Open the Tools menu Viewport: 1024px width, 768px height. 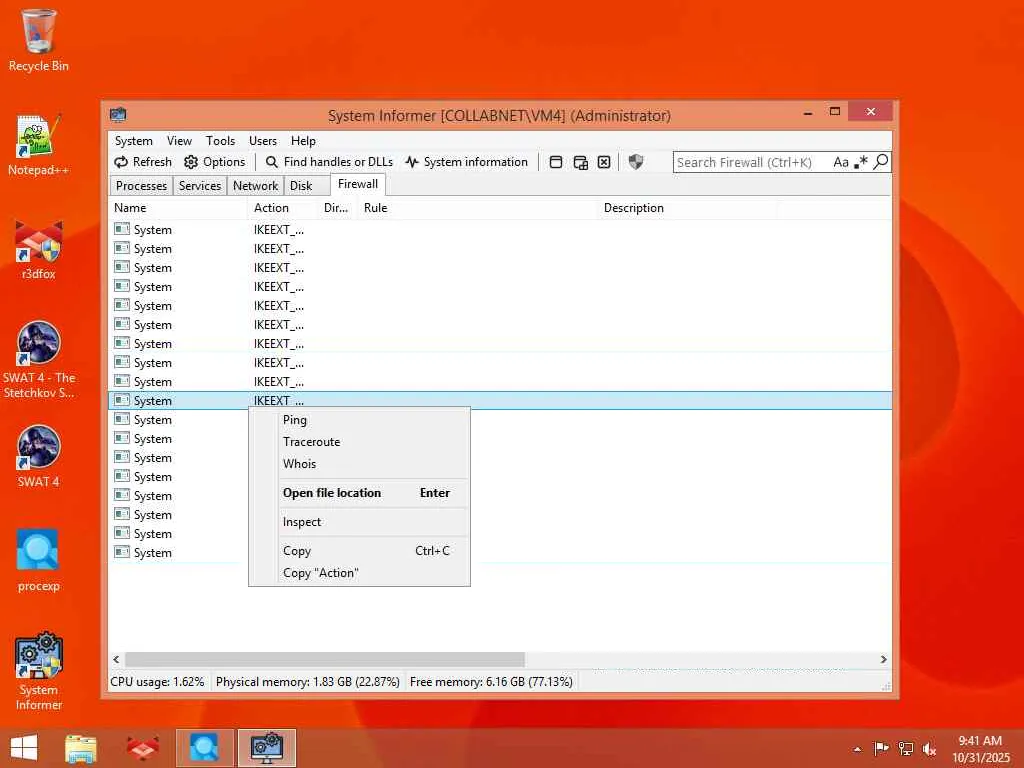point(220,140)
